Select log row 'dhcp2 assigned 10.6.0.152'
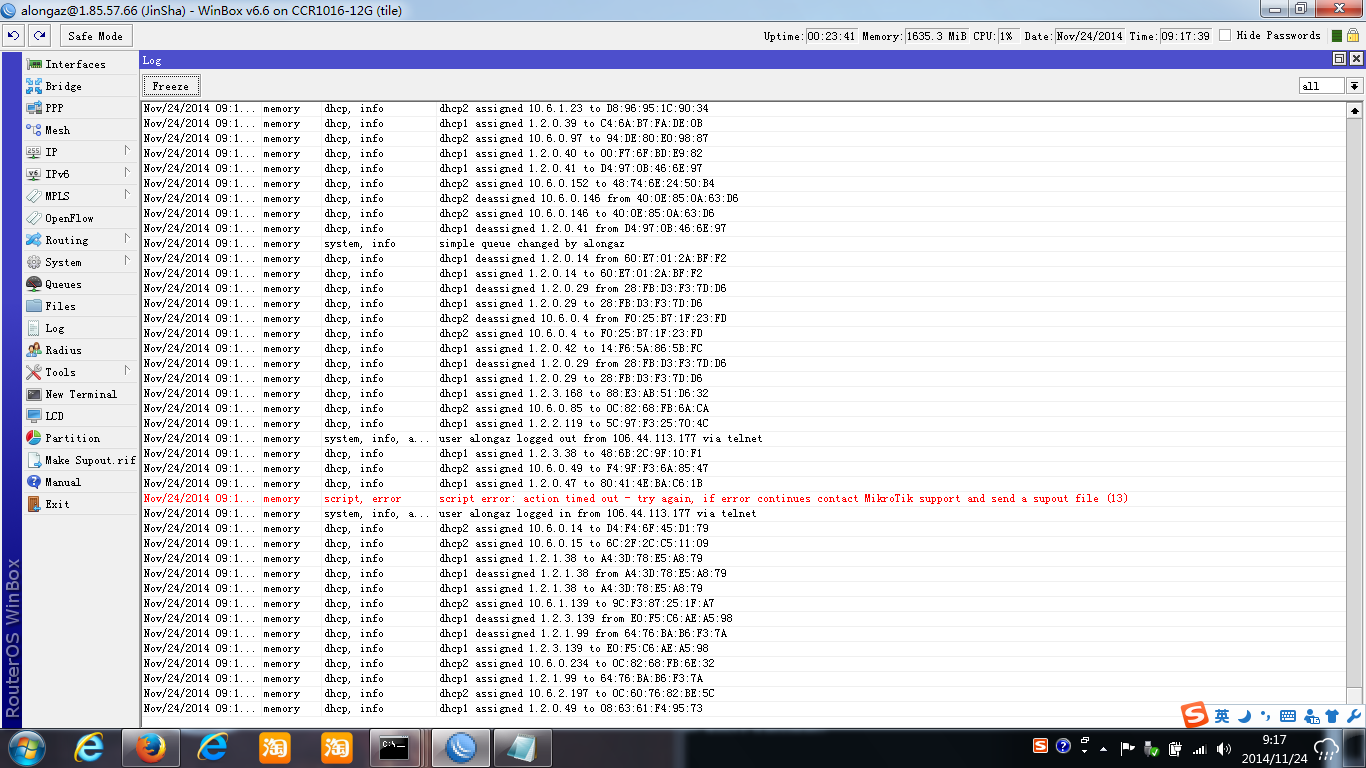The image size is (1366, 768). (744, 183)
